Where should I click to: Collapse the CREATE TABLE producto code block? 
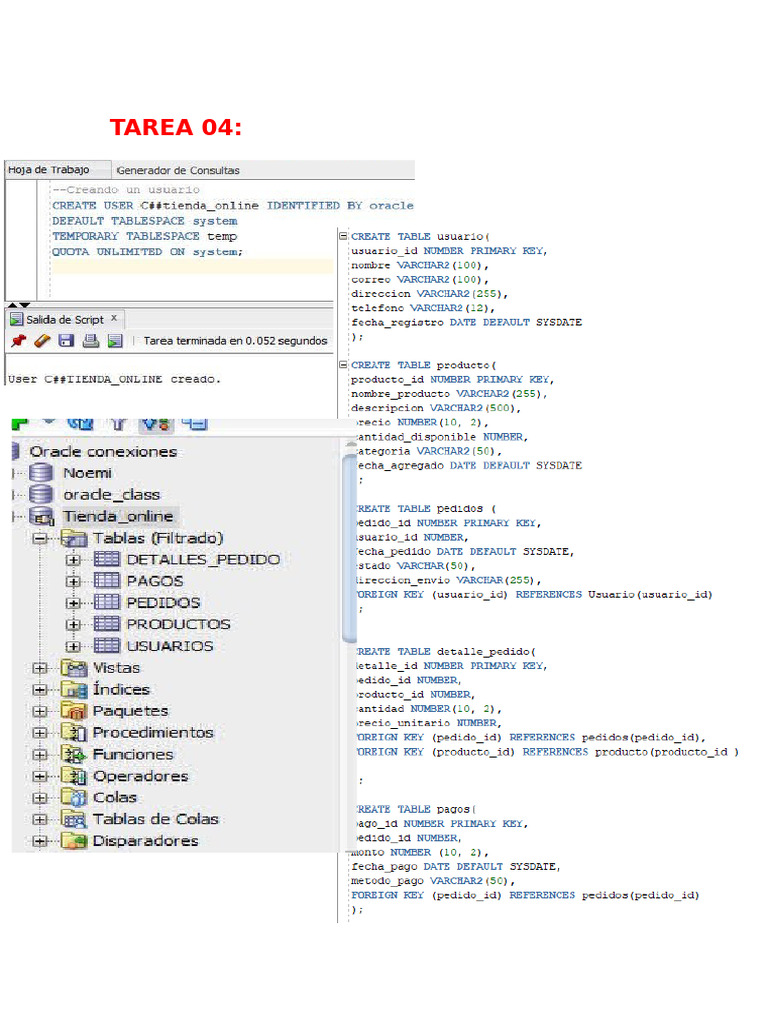[343, 364]
